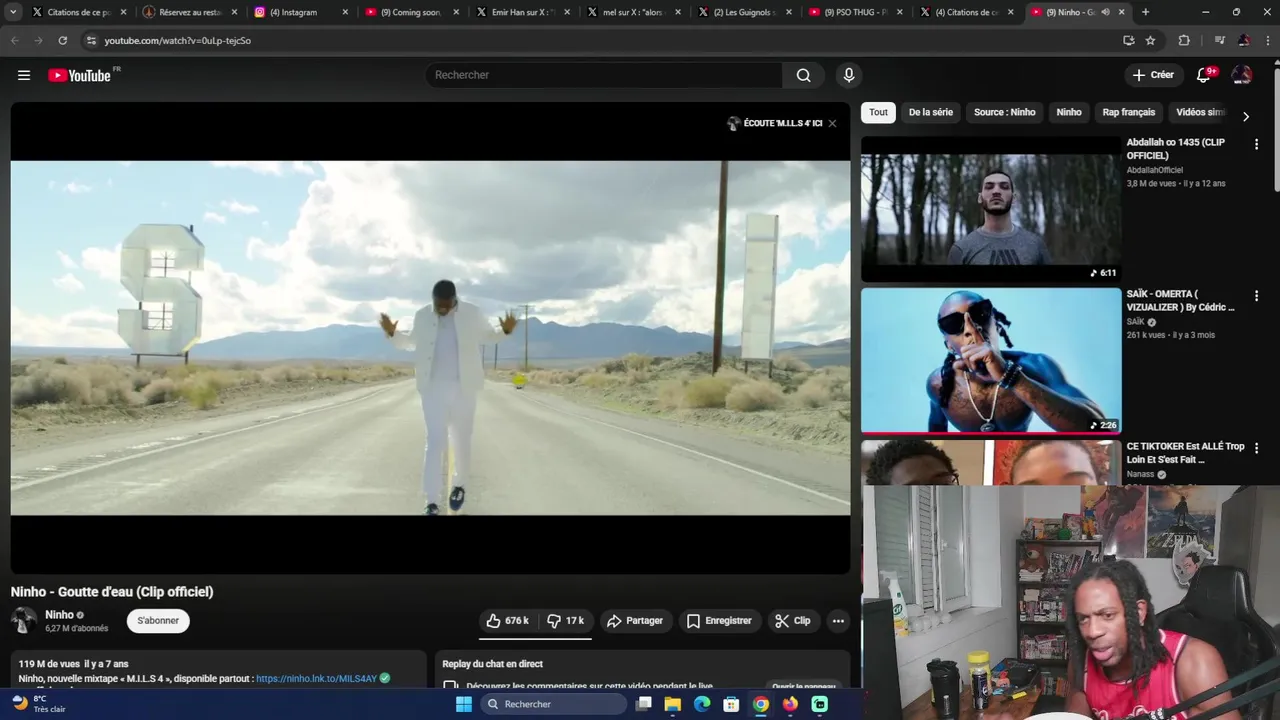
Task: Open the Windows Start menu
Action: (463, 704)
